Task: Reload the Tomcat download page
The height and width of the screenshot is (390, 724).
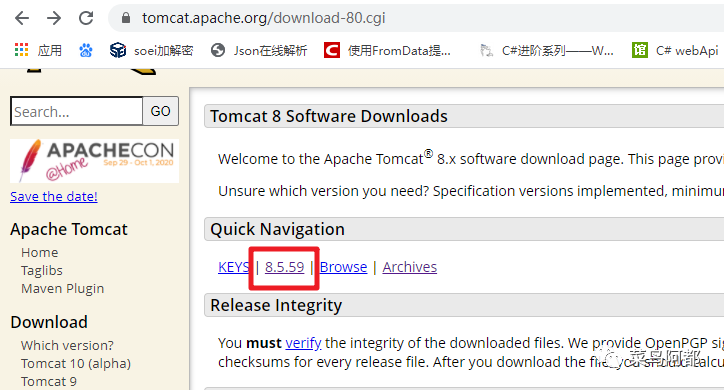Action: tap(86, 18)
